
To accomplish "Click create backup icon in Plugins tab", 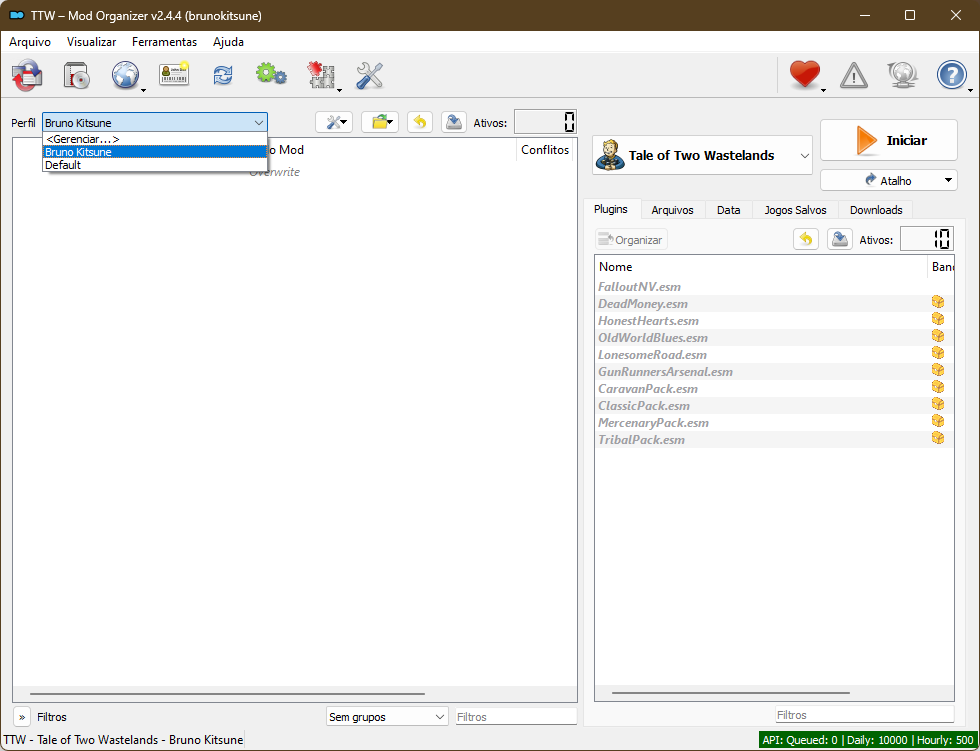I will (x=840, y=239).
